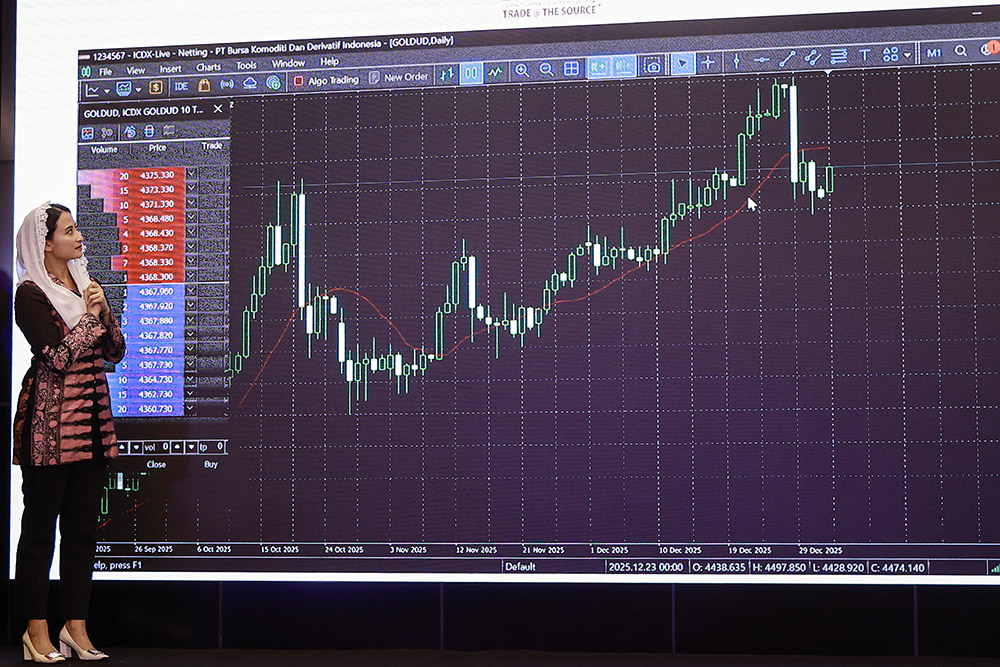Click Buy in the depth of market
1000x667 pixels.
point(211,464)
